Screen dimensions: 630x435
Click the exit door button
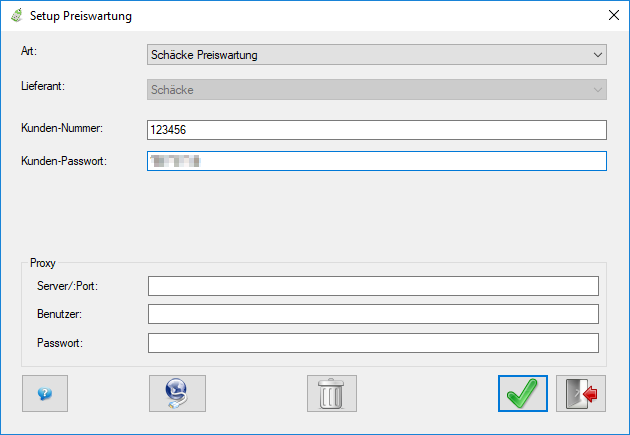[581, 393]
